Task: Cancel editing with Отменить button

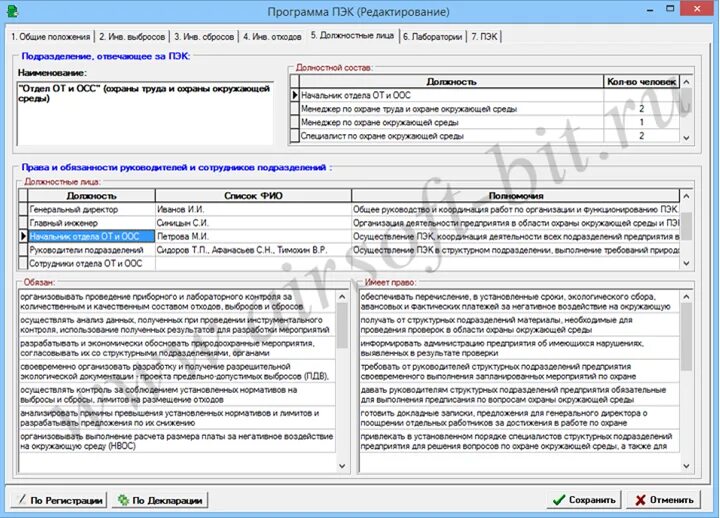Action: (664, 500)
